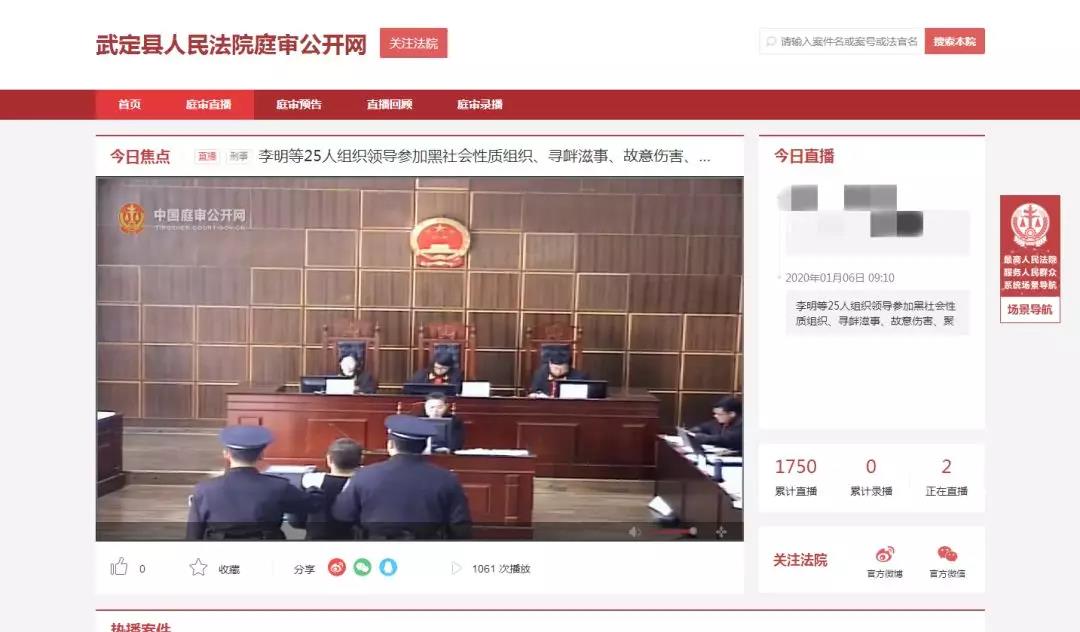1080x632 pixels.
Task: Open 官方微博 official Weibo icon
Action: coord(884,555)
